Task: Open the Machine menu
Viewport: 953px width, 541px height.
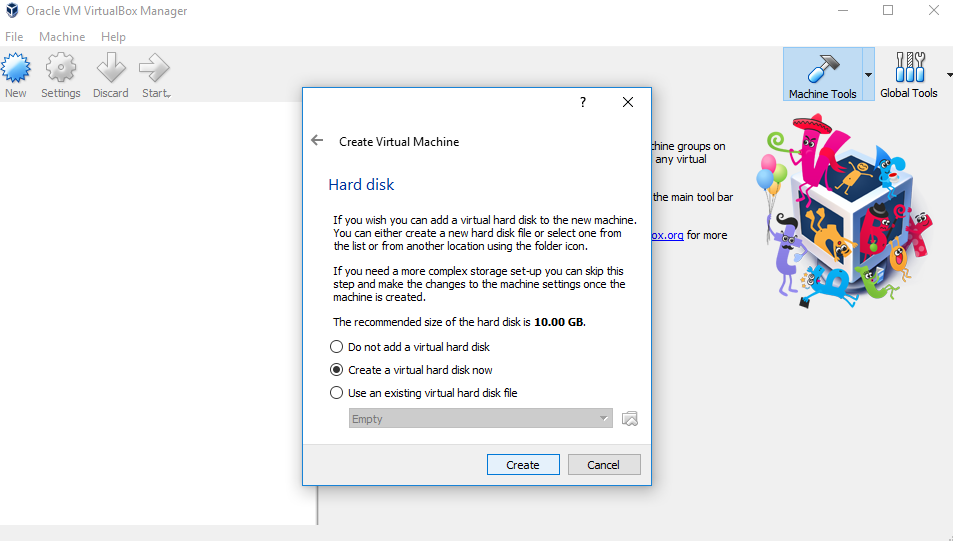Action: (x=62, y=36)
